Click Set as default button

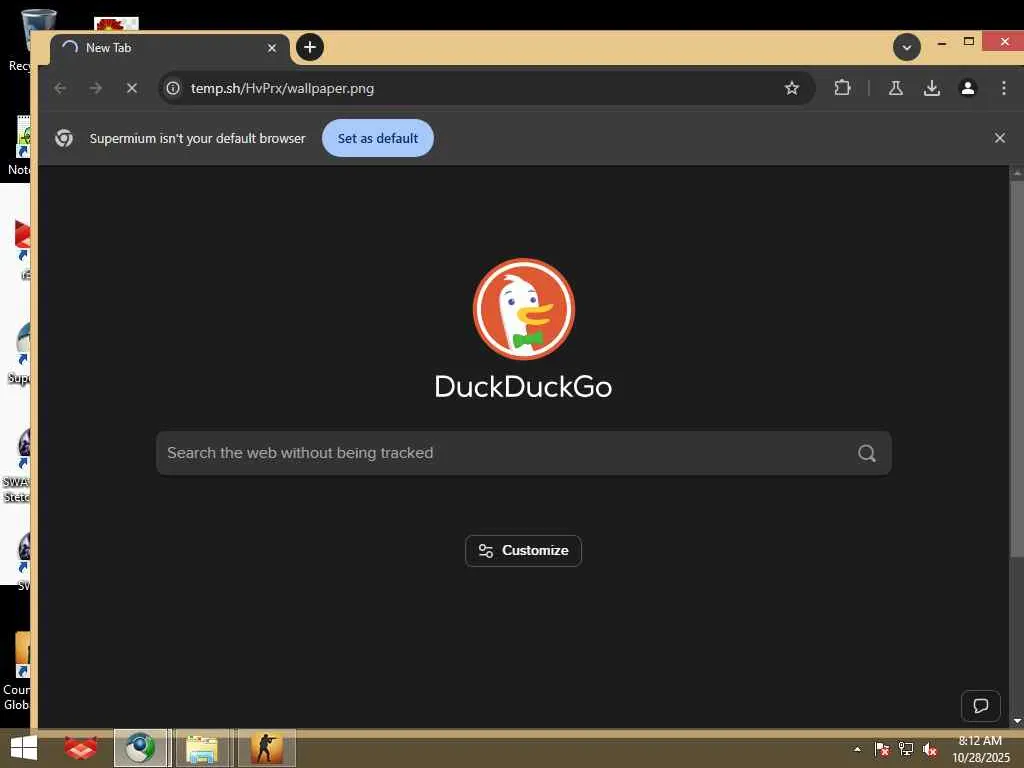pos(377,138)
